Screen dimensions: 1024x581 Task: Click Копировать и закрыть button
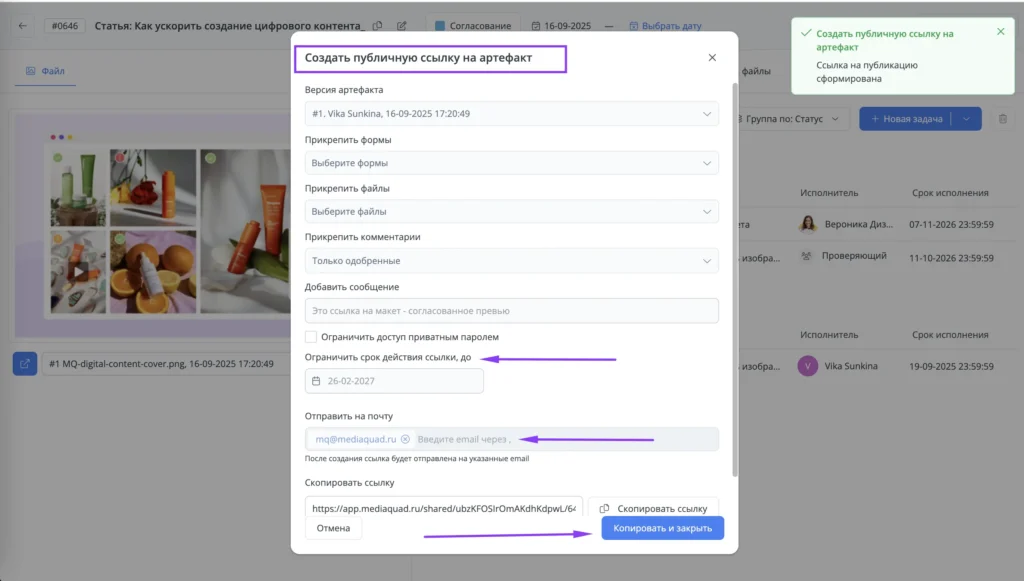pyautogui.click(x=662, y=528)
